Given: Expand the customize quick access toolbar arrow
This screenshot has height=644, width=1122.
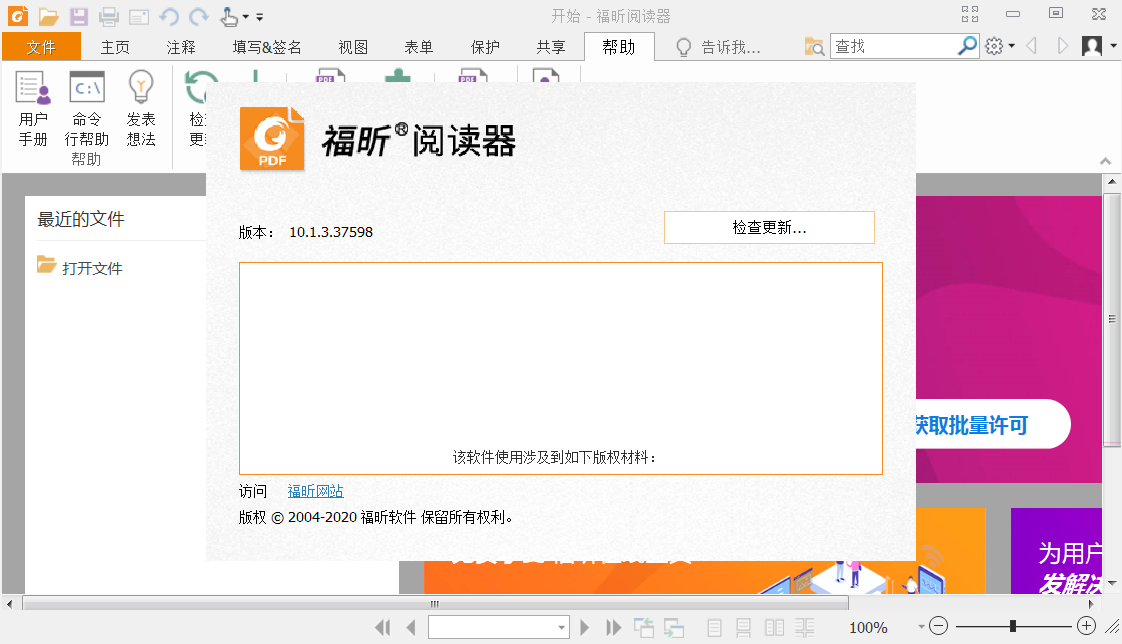Looking at the screenshot, I should (260, 16).
